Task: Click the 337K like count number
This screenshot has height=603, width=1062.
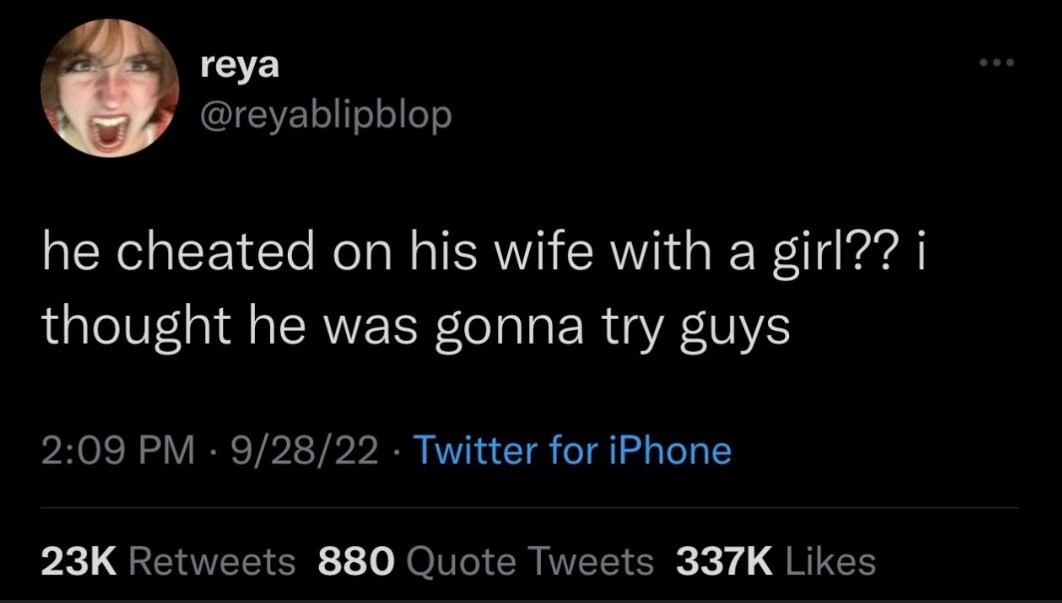Action: click(725, 561)
